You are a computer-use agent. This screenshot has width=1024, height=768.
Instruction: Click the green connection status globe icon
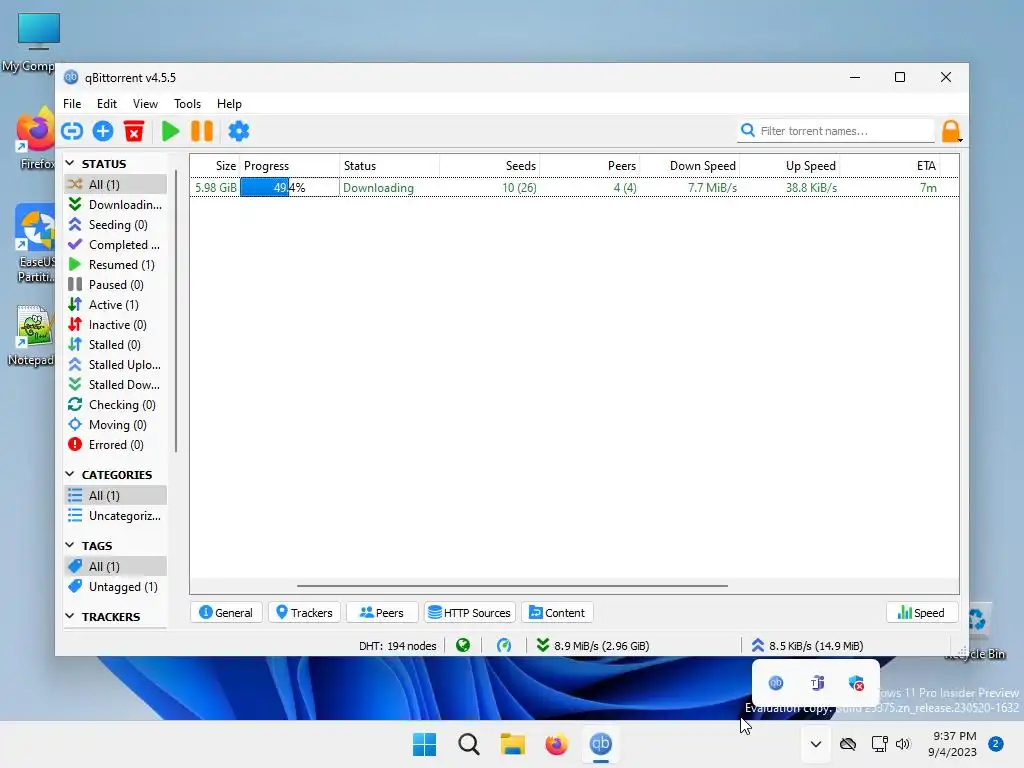click(x=463, y=645)
